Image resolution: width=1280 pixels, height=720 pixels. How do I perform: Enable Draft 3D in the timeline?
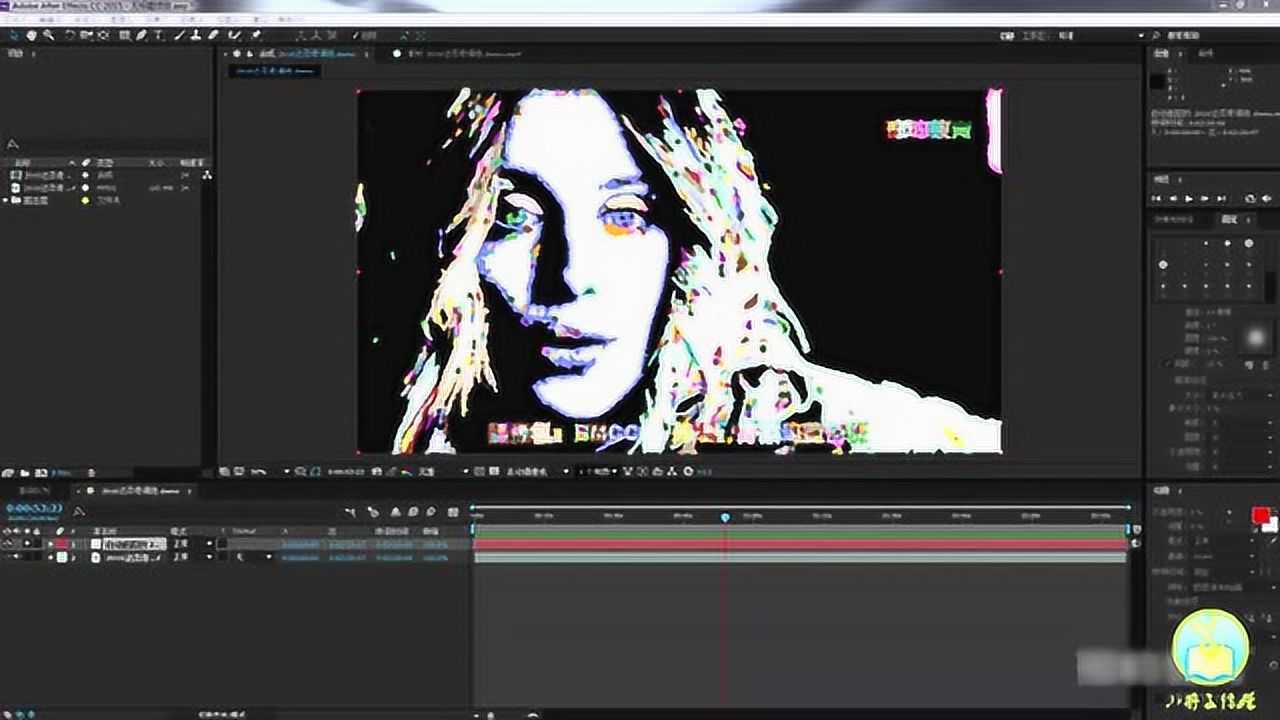pyautogui.click(x=372, y=512)
